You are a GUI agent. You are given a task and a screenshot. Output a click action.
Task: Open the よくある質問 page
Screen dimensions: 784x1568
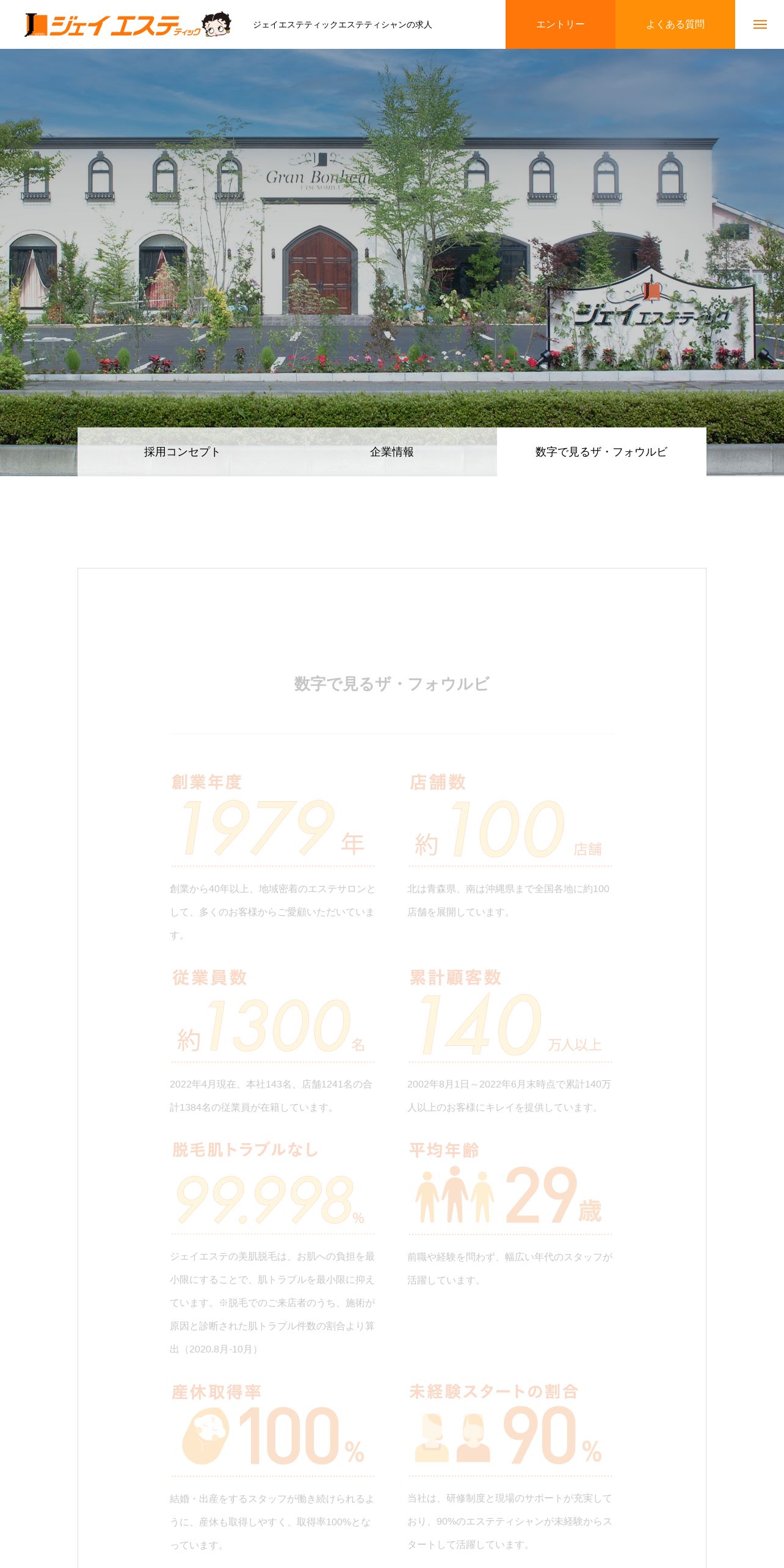click(675, 24)
